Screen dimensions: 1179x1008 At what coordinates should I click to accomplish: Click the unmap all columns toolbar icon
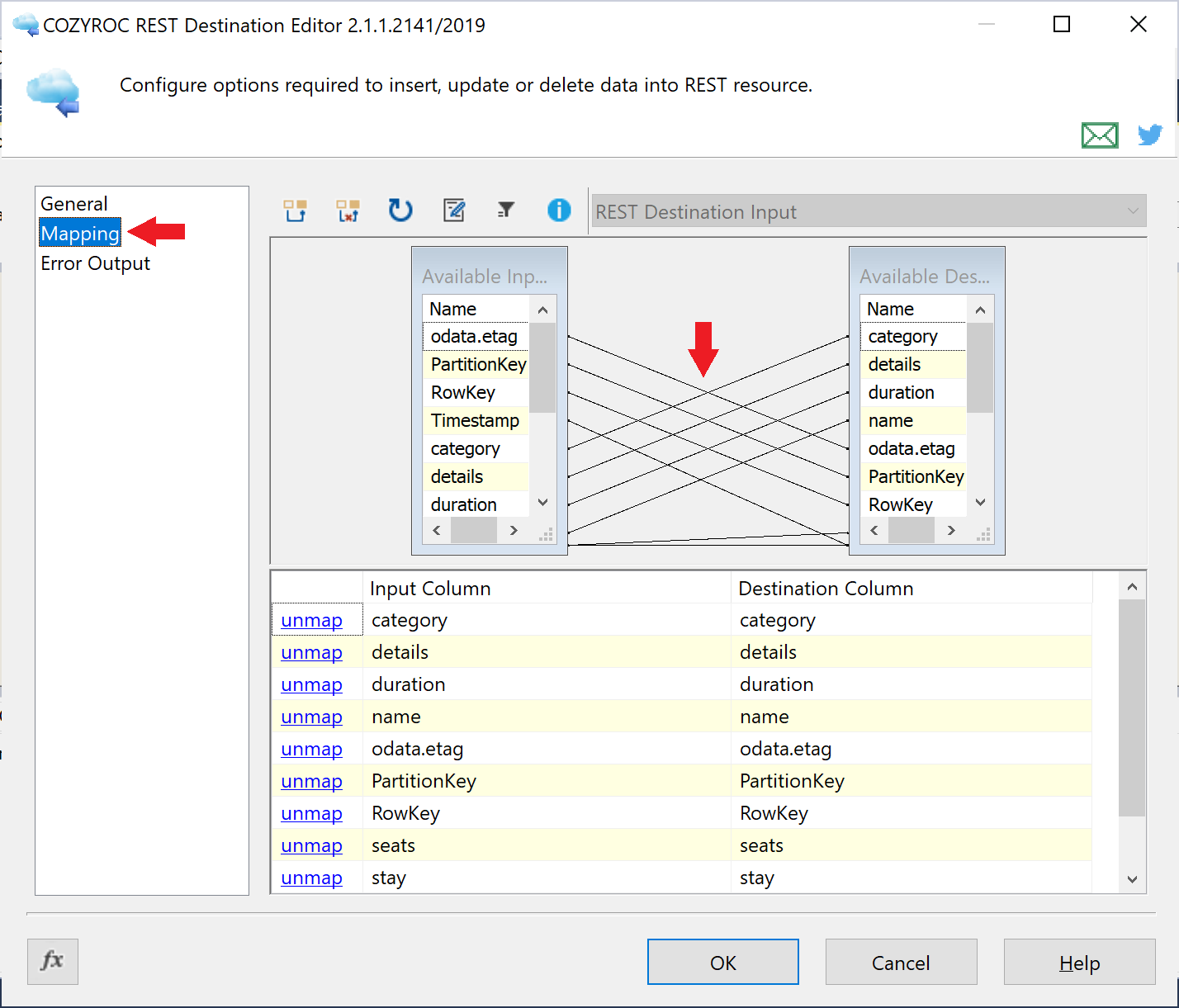coord(348,211)
